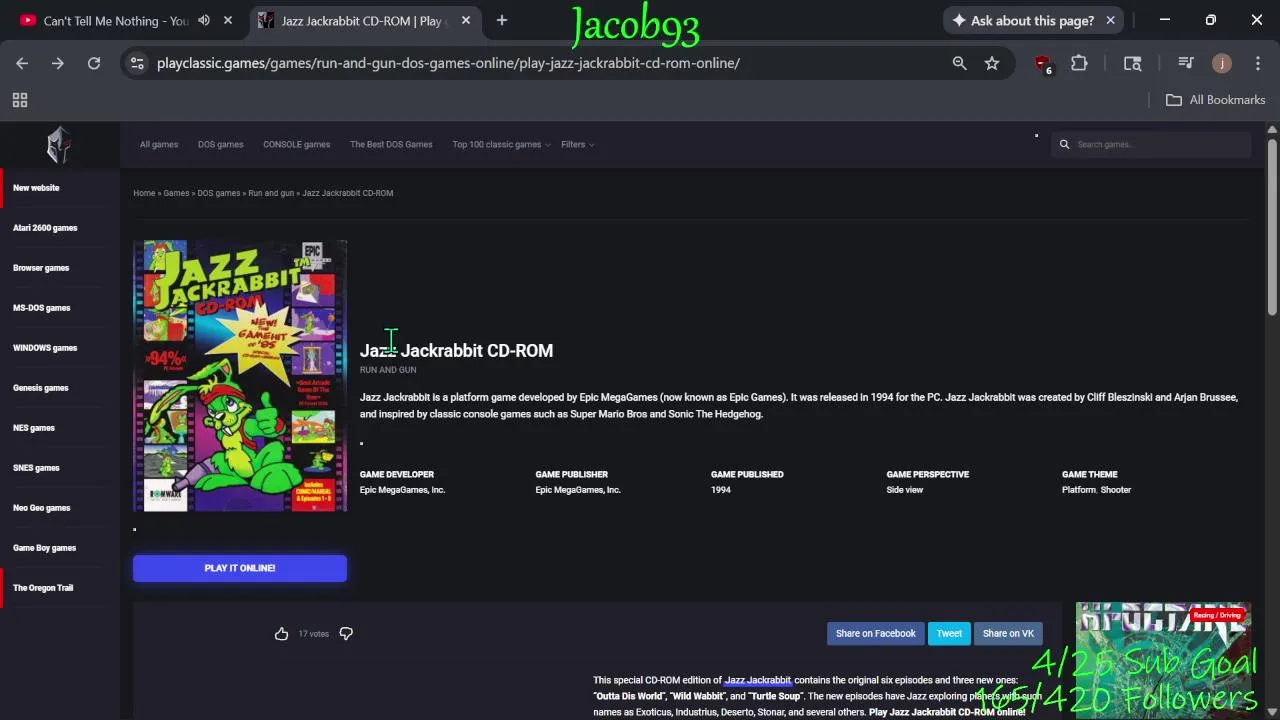Click the RUN AND GUN category label
The height and width of the screenshot is (720, 1280).
(x=388, y=370)
